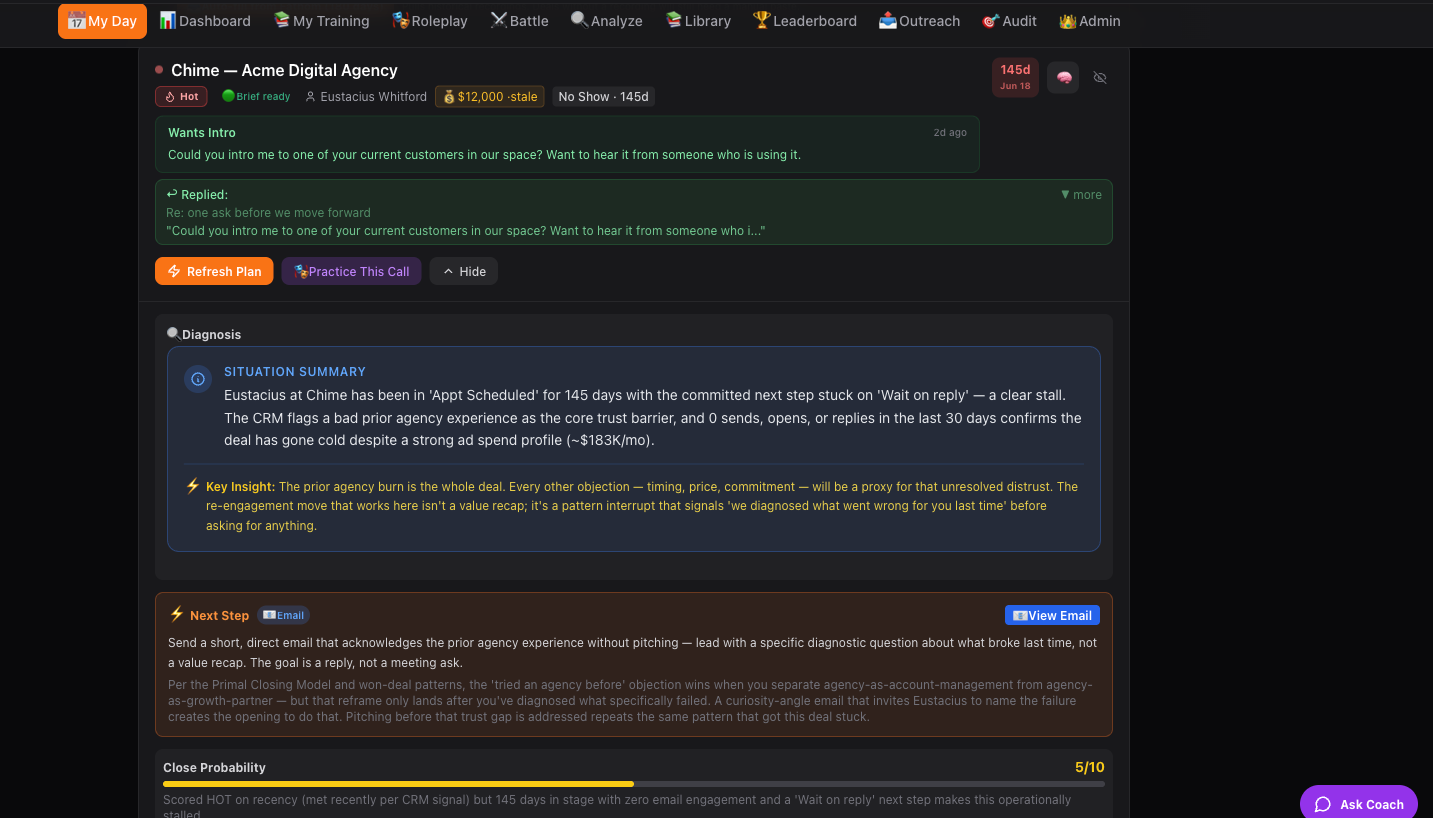1454x818 pixels.
Task: Open the Leaderboard tab
Action: (805, 21)
